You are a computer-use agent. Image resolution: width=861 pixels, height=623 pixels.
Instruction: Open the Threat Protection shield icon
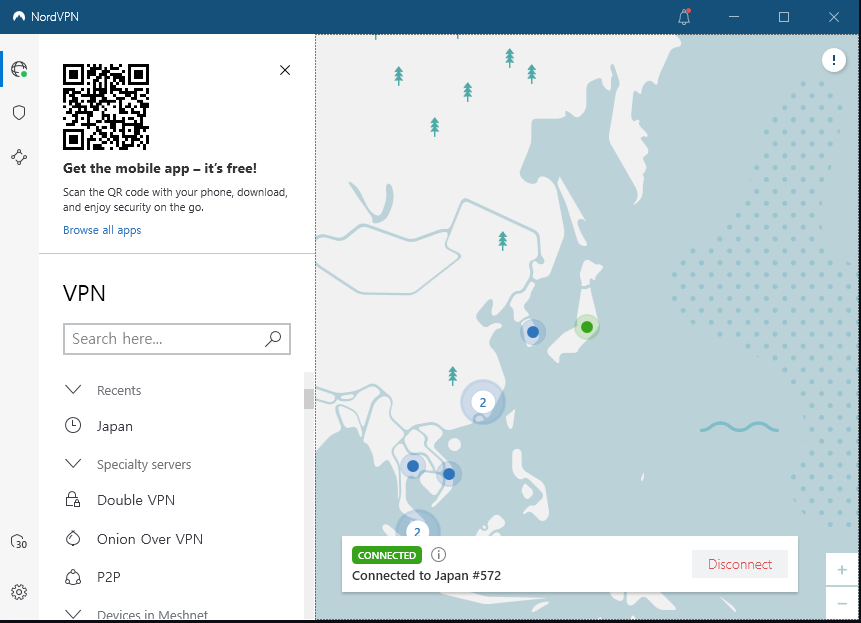[19, 113]
